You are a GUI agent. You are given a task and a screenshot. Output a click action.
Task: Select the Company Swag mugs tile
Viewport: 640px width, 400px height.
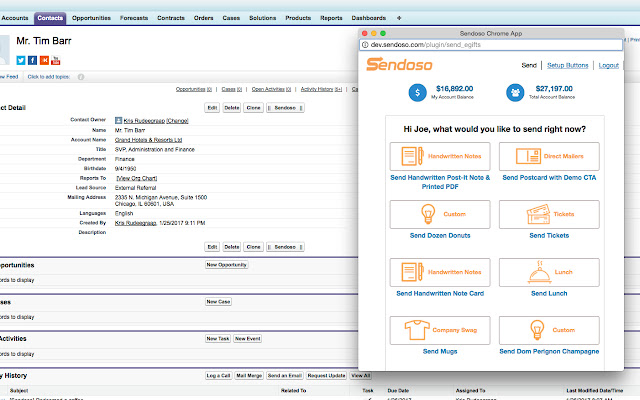[440, 330]
